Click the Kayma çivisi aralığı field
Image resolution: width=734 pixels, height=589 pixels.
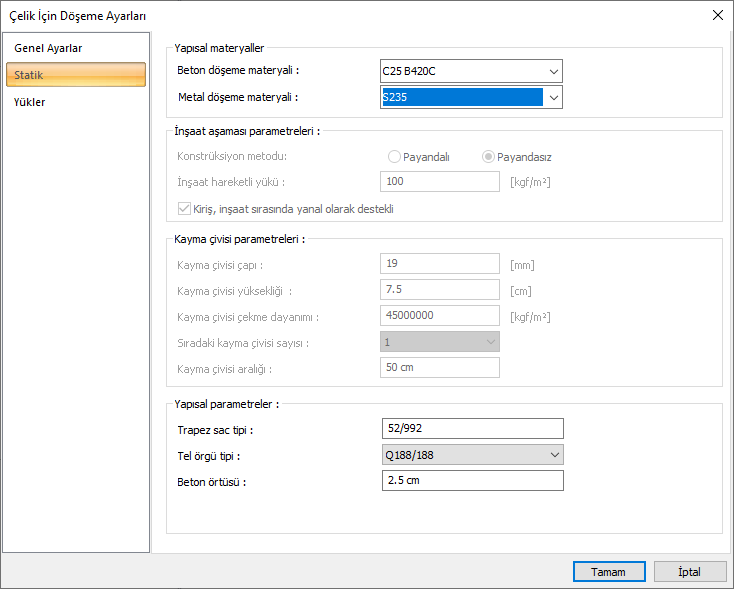pos(440,368)
